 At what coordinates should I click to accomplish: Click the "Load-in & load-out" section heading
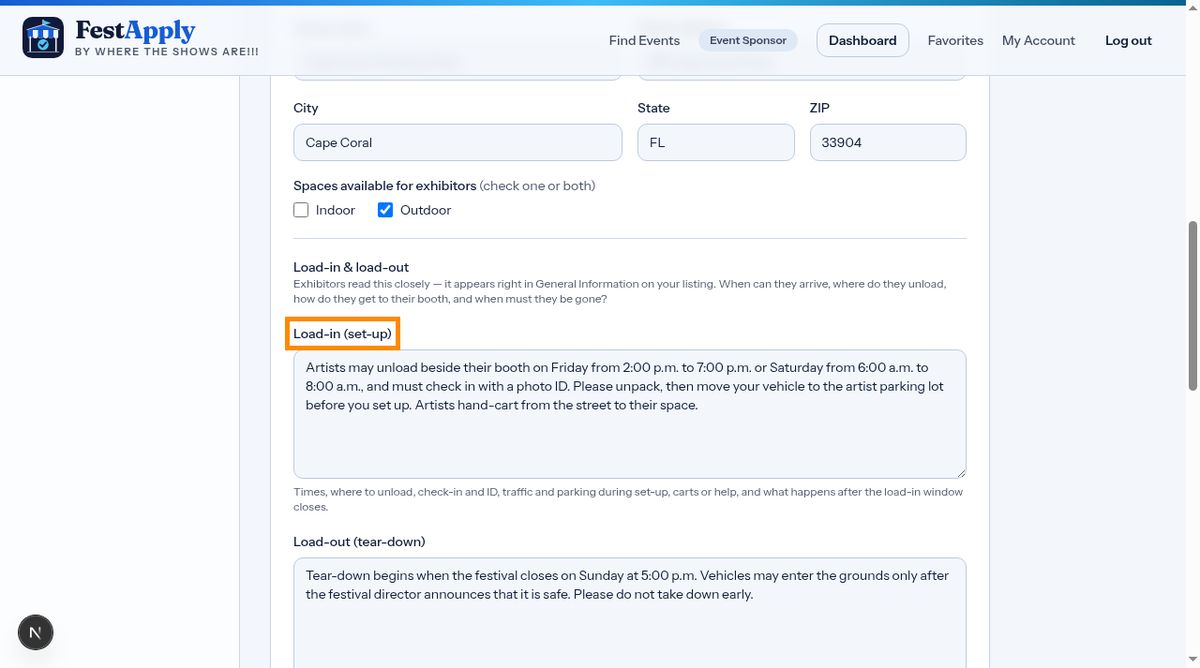351,267
